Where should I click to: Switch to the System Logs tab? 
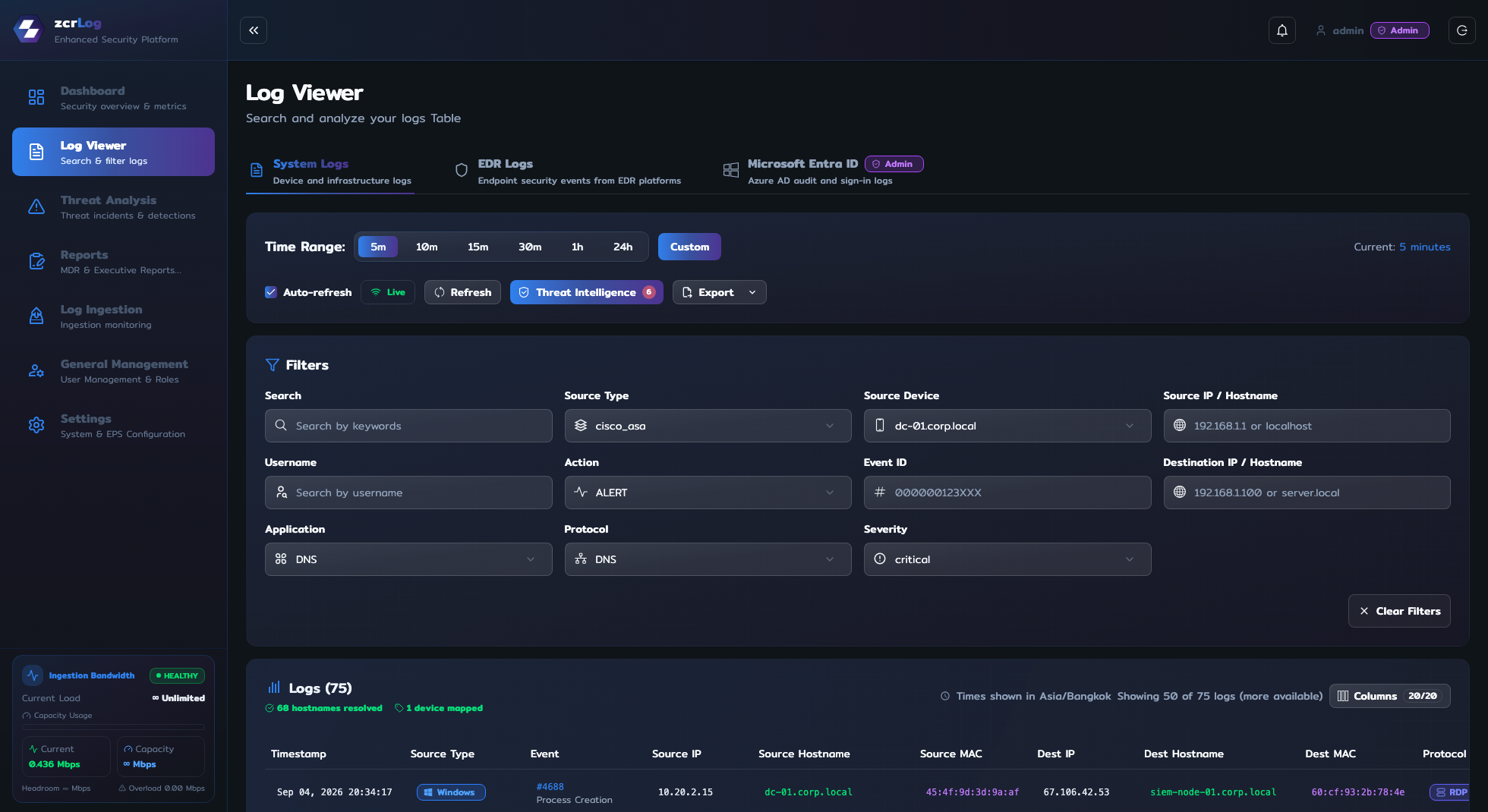pyautogui.click(x=330, y=172)
